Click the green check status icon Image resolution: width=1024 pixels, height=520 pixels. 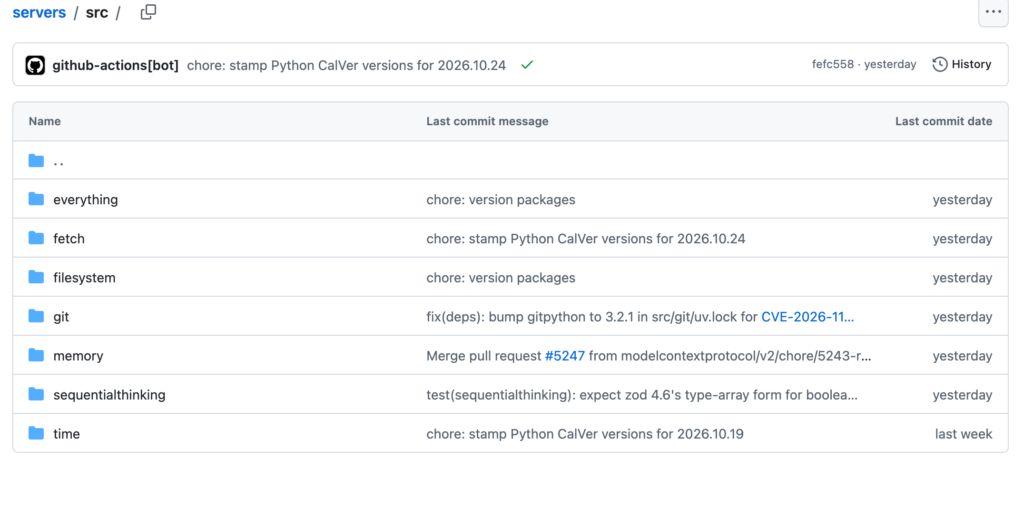tap(527, 65)
